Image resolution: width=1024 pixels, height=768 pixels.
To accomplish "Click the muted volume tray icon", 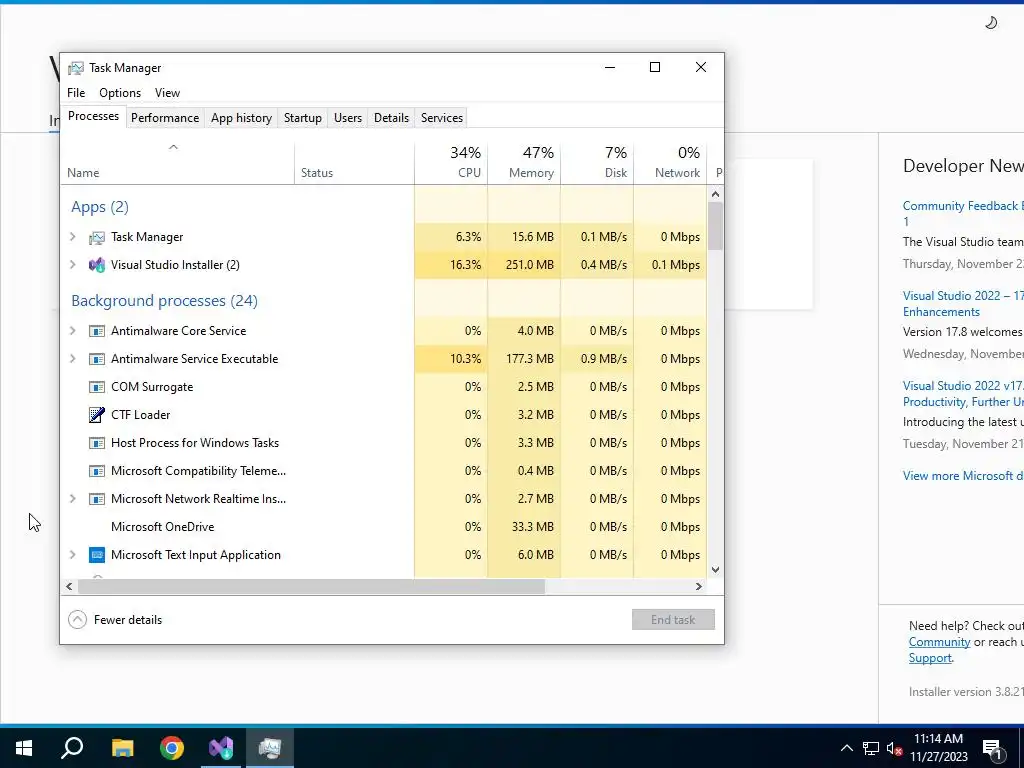I will (x=895, y=748).
